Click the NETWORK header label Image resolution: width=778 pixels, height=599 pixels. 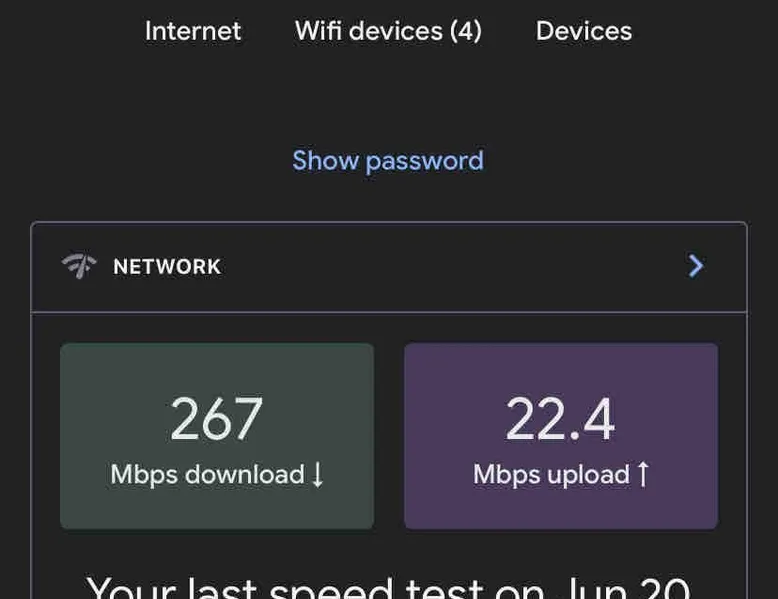[x=167, y=266]
